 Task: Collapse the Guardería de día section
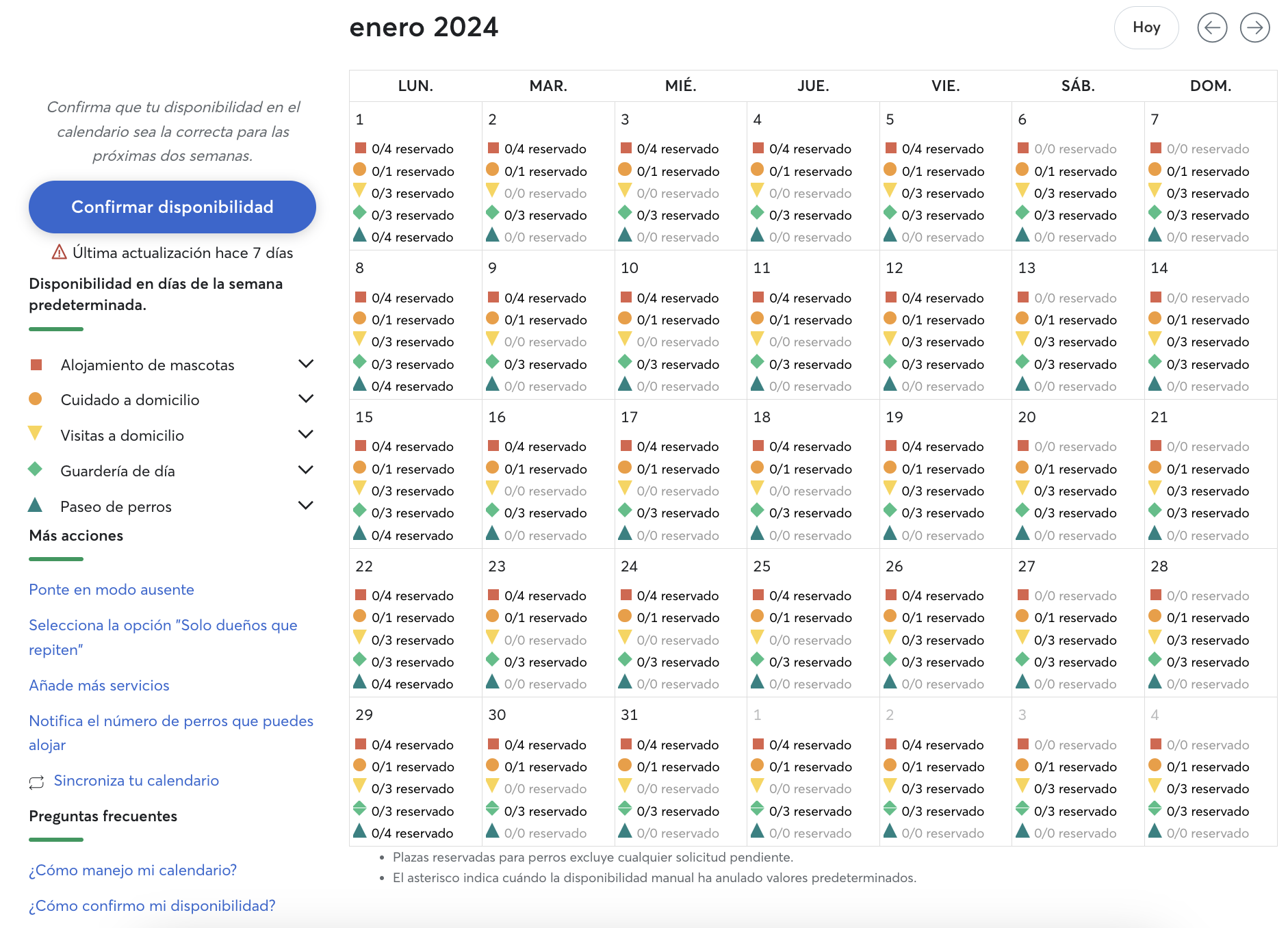coord(306,469)
